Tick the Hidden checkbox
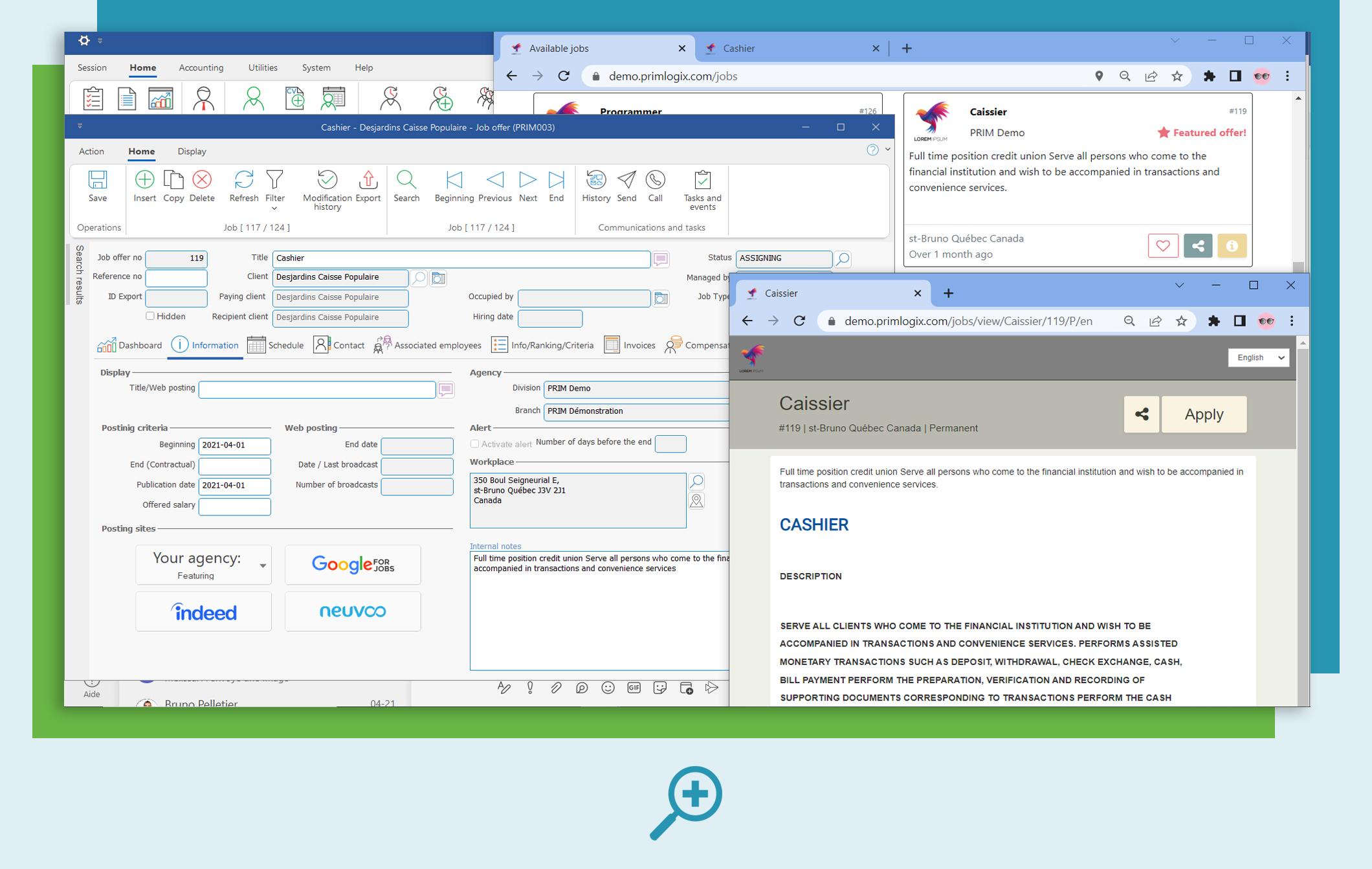Viewport: 1372px width, 869px height. [x=150, y=316]
